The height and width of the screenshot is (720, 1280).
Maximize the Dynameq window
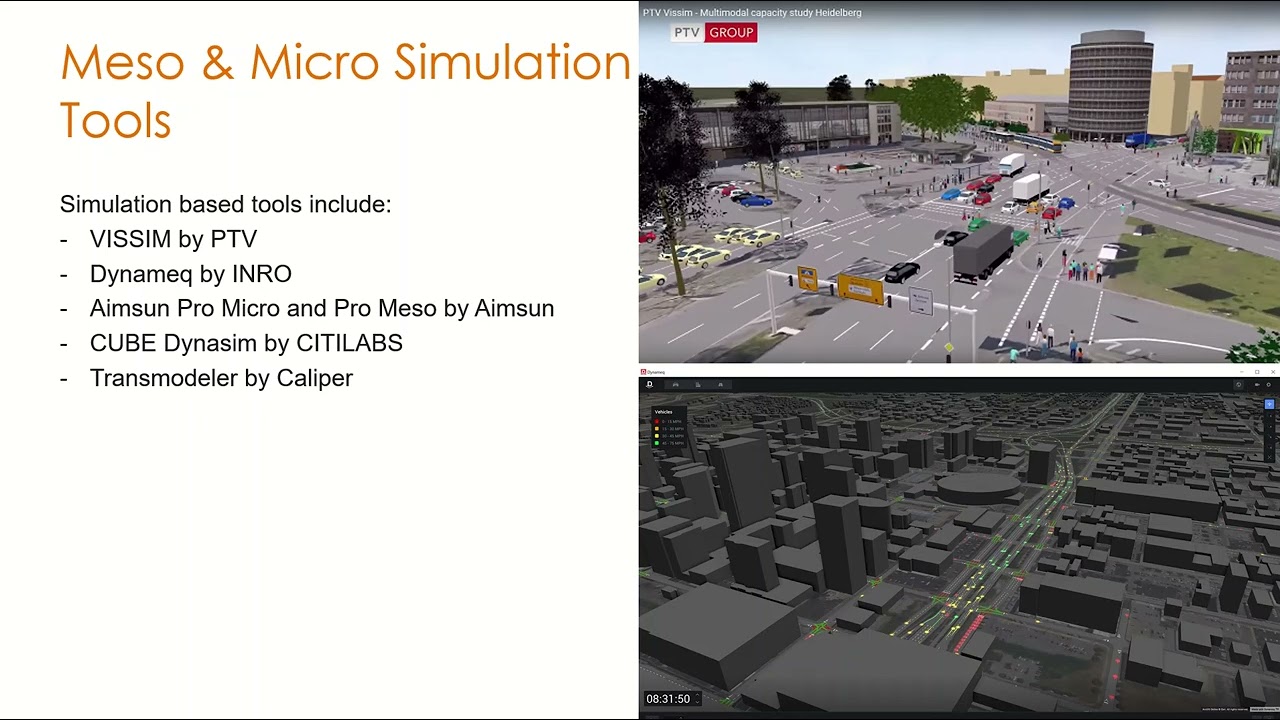click(1257, 372)
